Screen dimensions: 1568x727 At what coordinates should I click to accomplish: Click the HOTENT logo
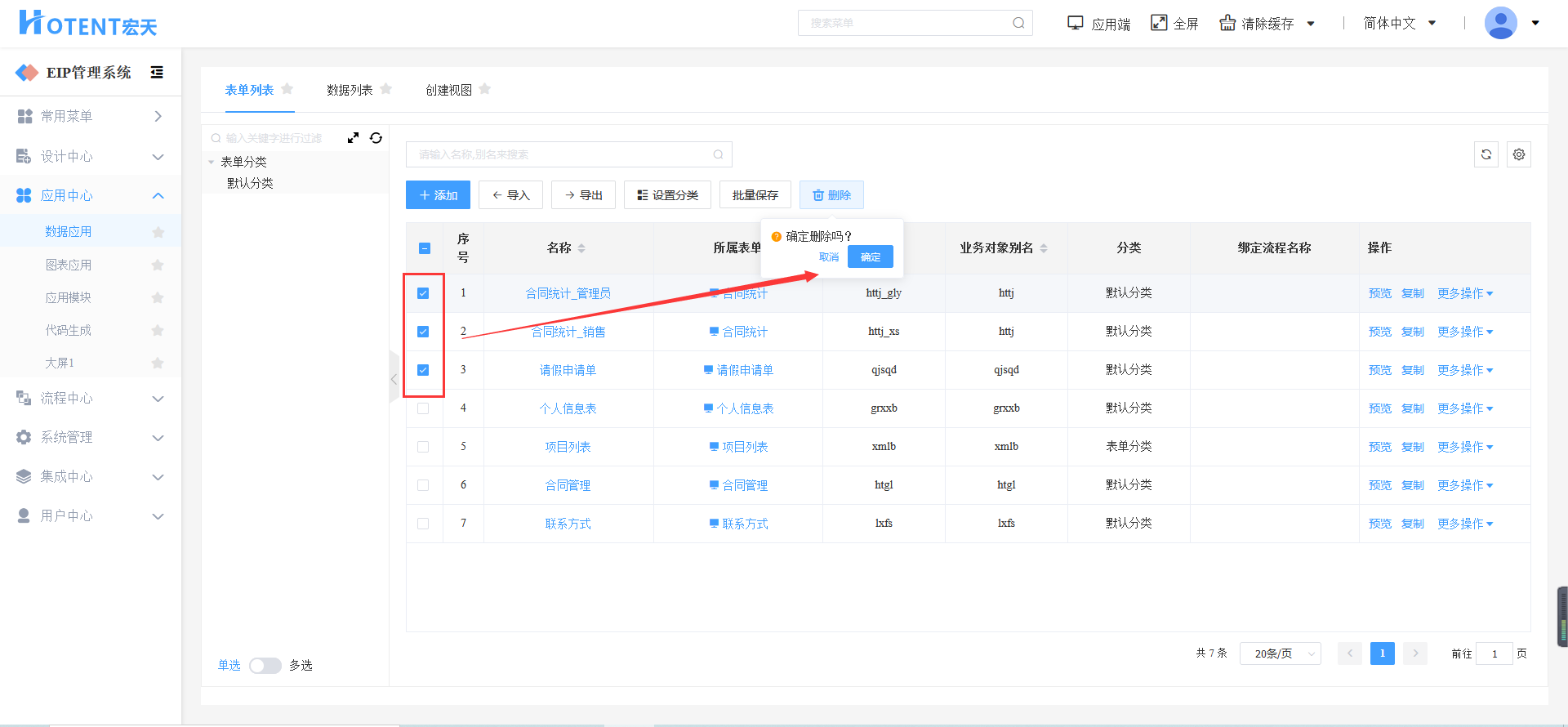[x=87, y=23]
